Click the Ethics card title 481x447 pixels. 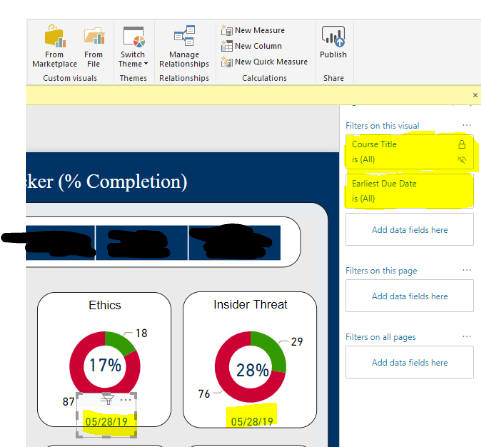[105, 305]
